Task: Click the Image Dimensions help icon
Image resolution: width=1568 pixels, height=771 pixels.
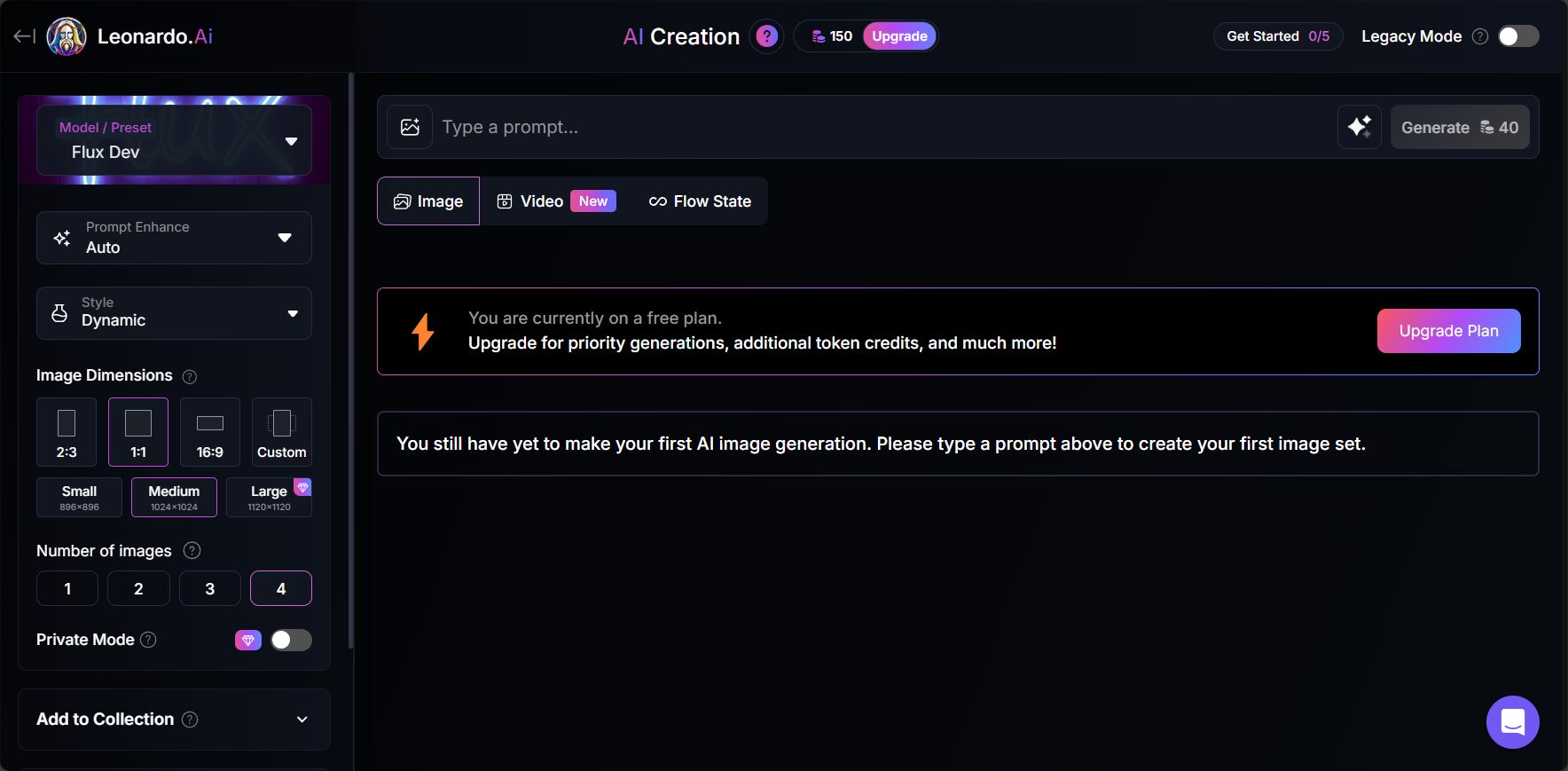Action: coord(189,376)
